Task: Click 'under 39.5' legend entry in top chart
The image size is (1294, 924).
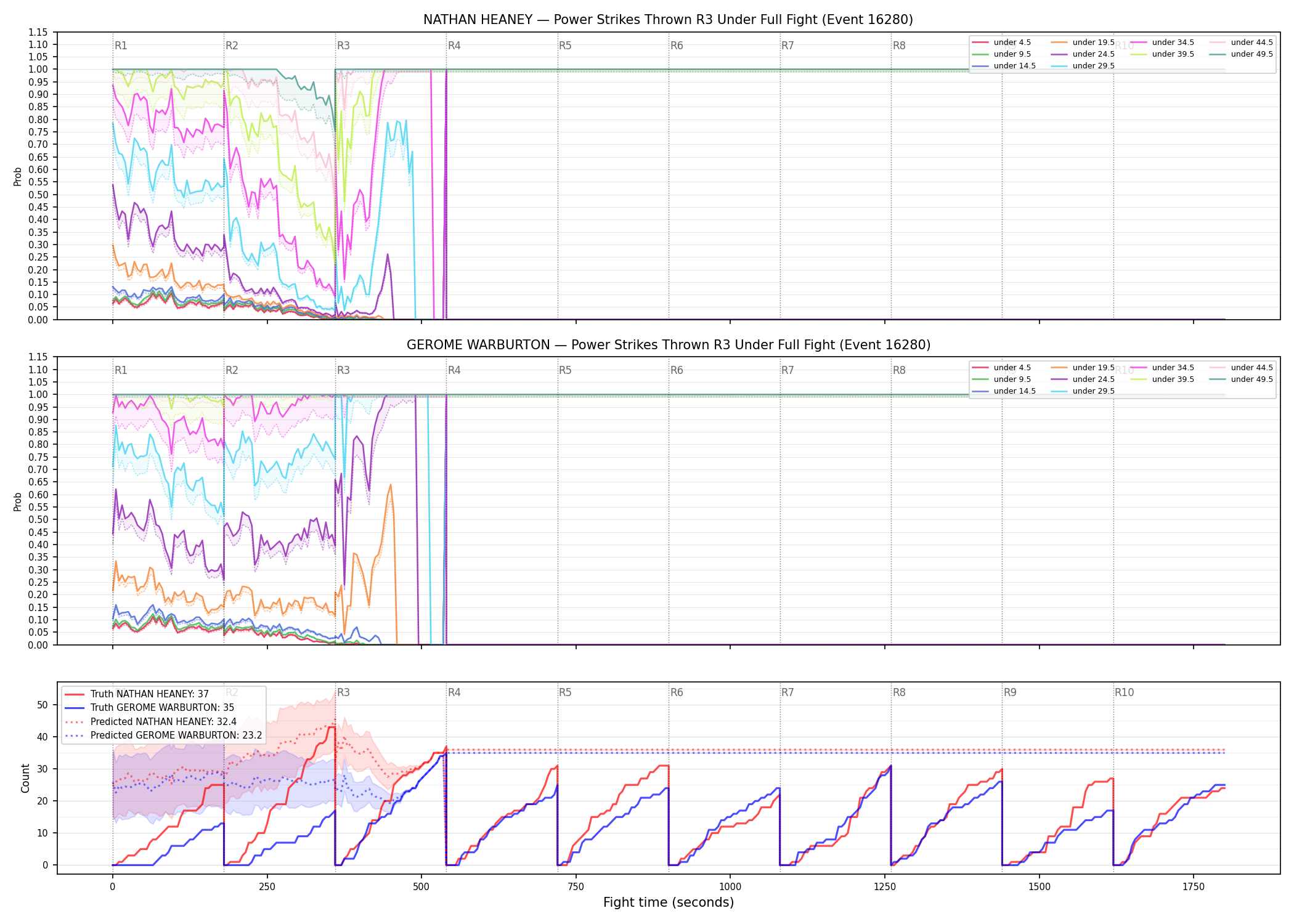Action: pyautogui.click(x=1162, y=54)
